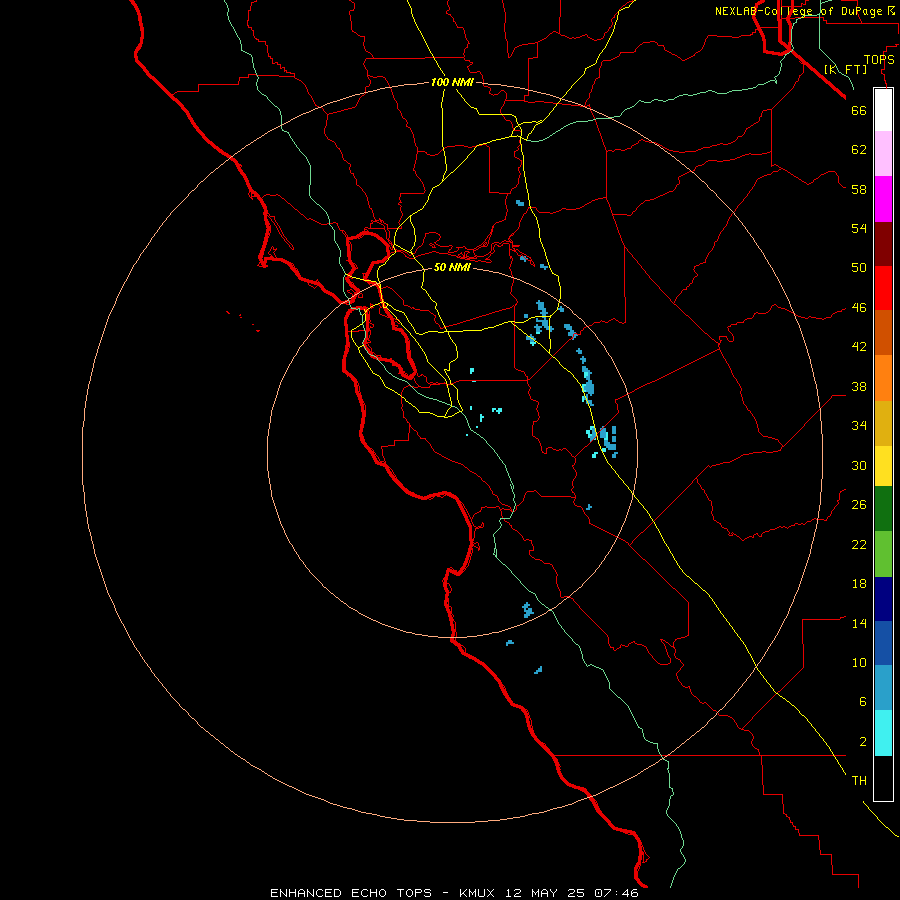Click the 26 legend scale value

point(859,505)
